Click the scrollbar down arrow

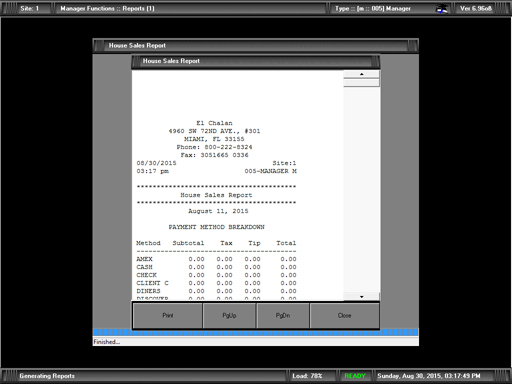(361, 297)
